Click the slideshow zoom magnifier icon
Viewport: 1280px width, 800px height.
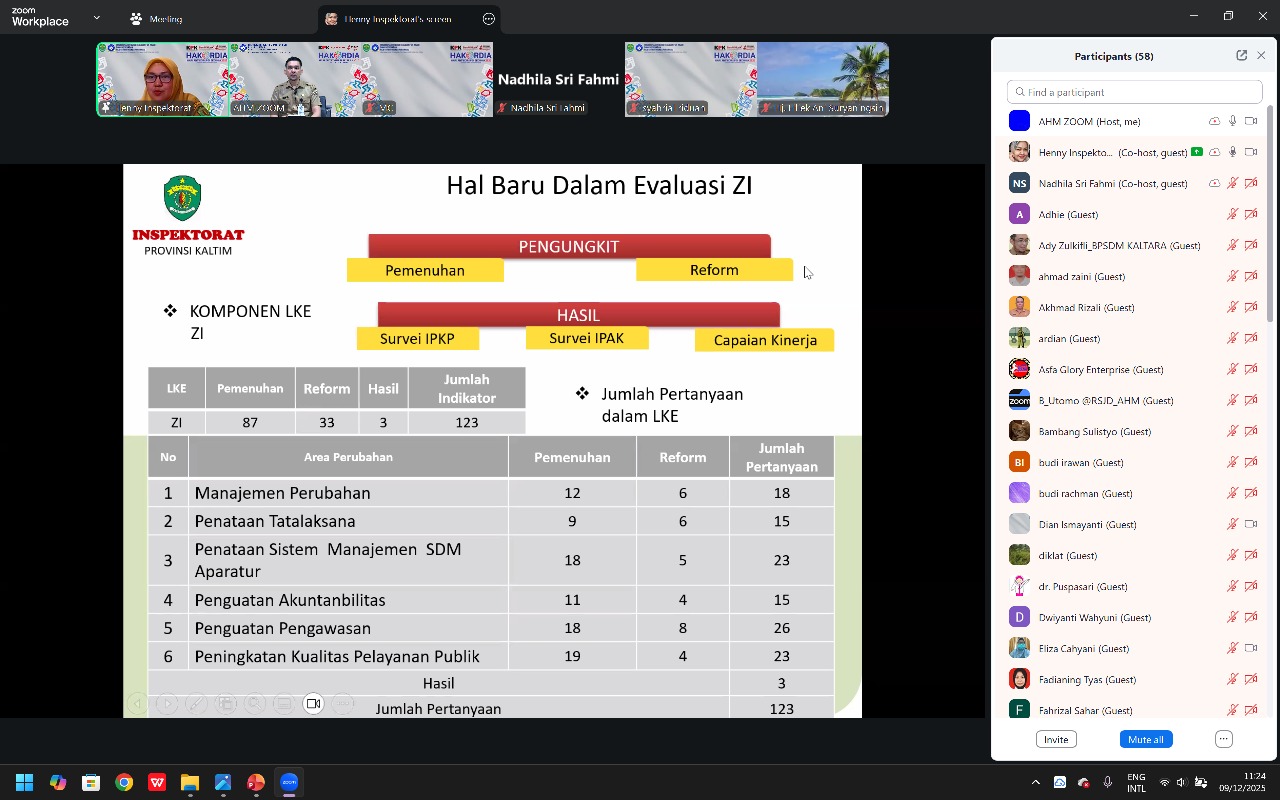point(254,704)
